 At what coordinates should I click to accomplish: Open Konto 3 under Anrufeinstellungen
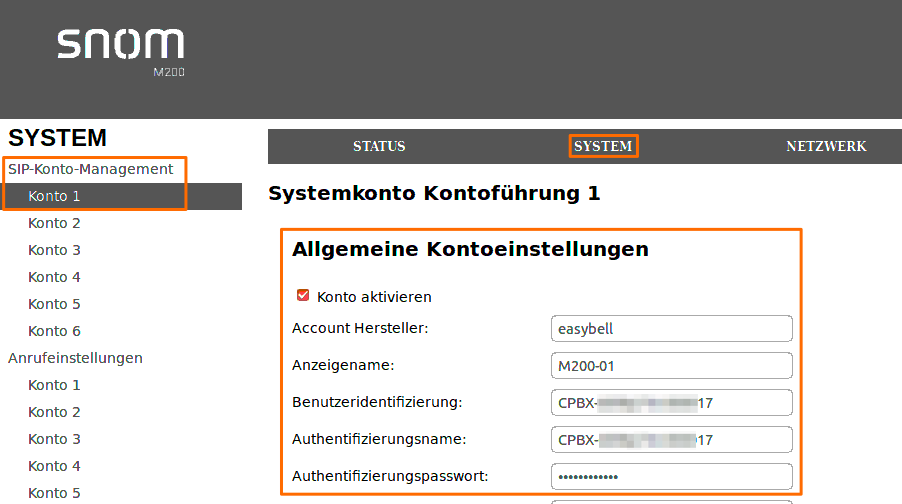point(55,439)
